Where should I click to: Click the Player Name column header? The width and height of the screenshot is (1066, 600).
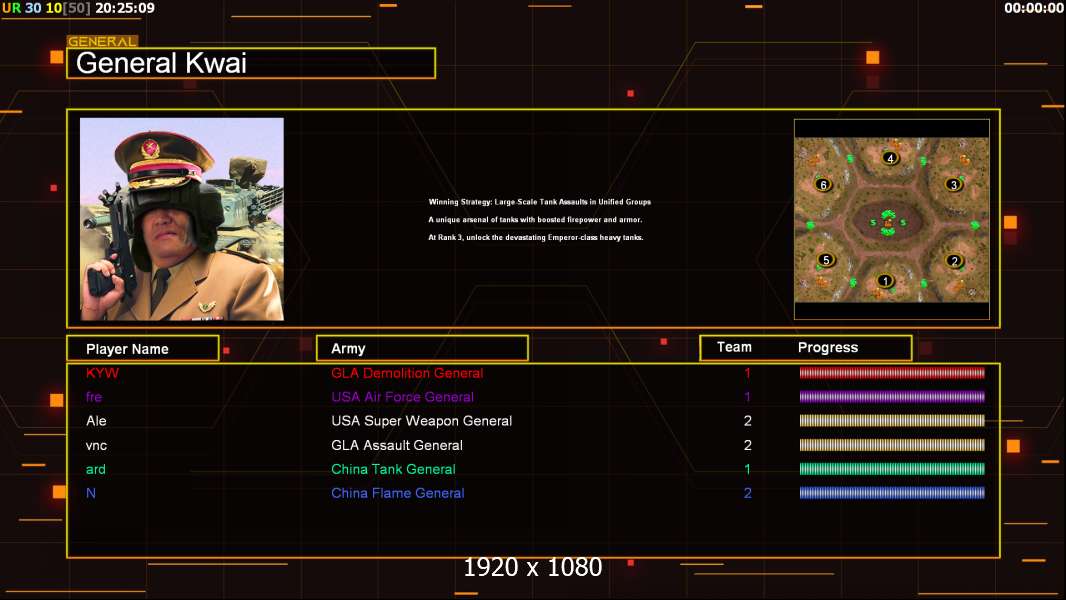(143, 349)
